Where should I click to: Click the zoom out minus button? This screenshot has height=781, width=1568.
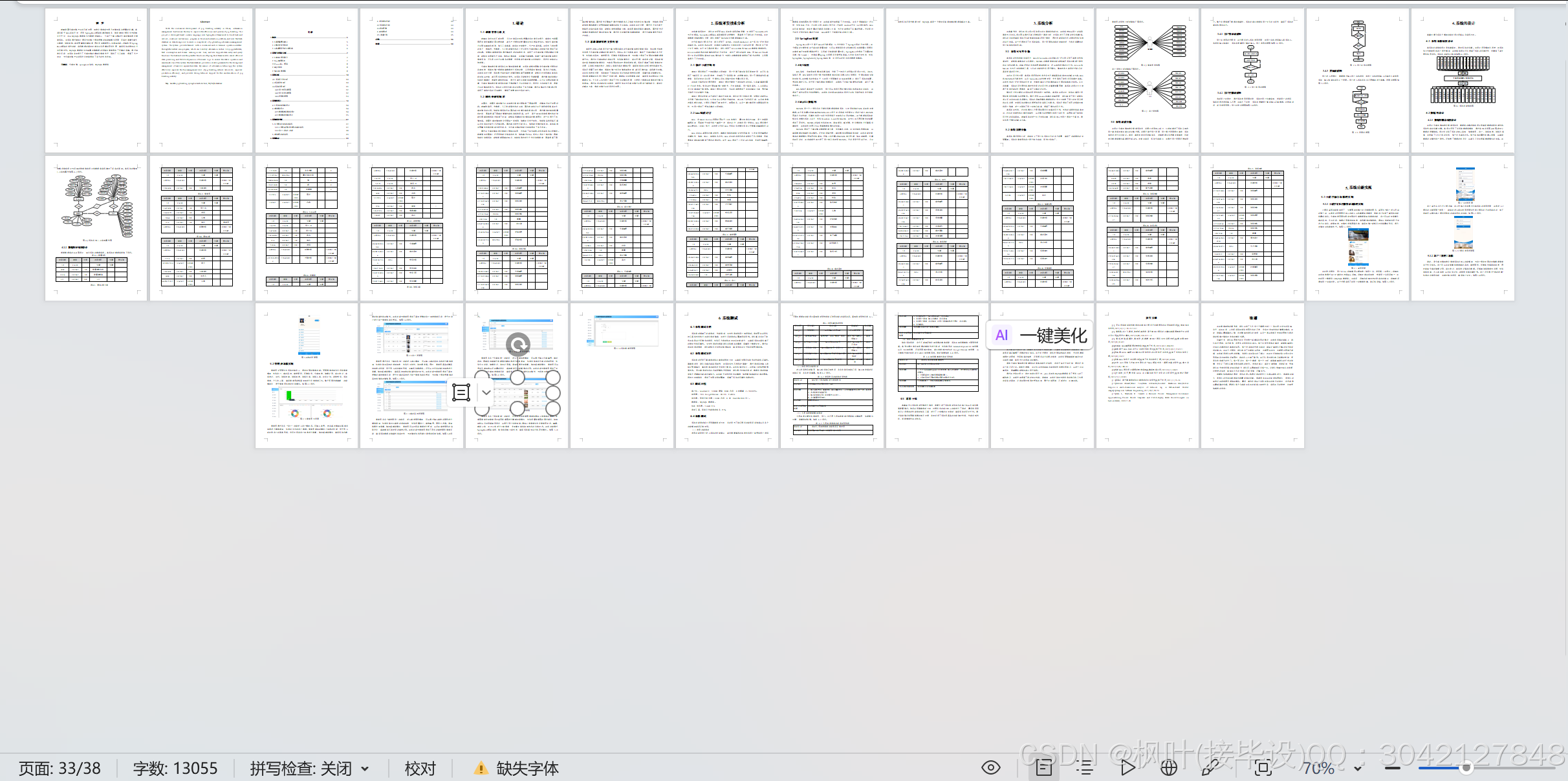(1393, 768)
